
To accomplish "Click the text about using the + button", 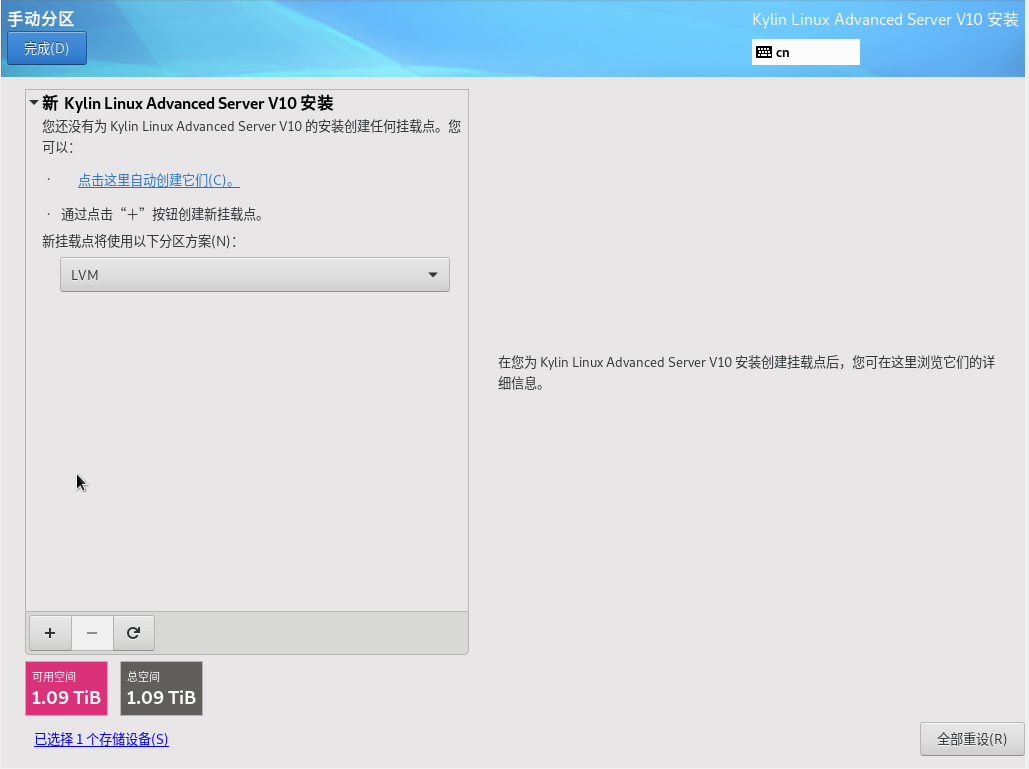I will click(x=163, y=215).
